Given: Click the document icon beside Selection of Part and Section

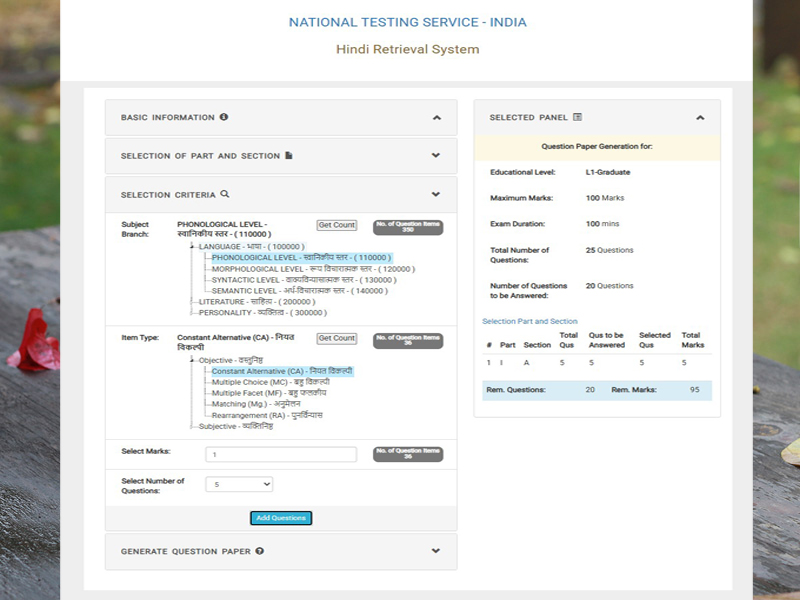Looking at the screenshot, I should tap(289, 155).
